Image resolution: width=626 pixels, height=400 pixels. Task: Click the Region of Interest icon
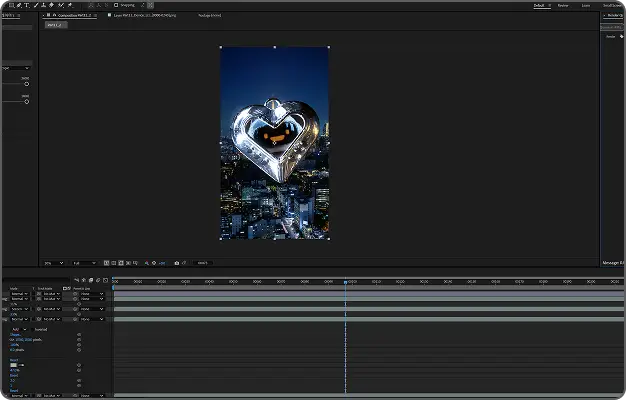[128, 263]
